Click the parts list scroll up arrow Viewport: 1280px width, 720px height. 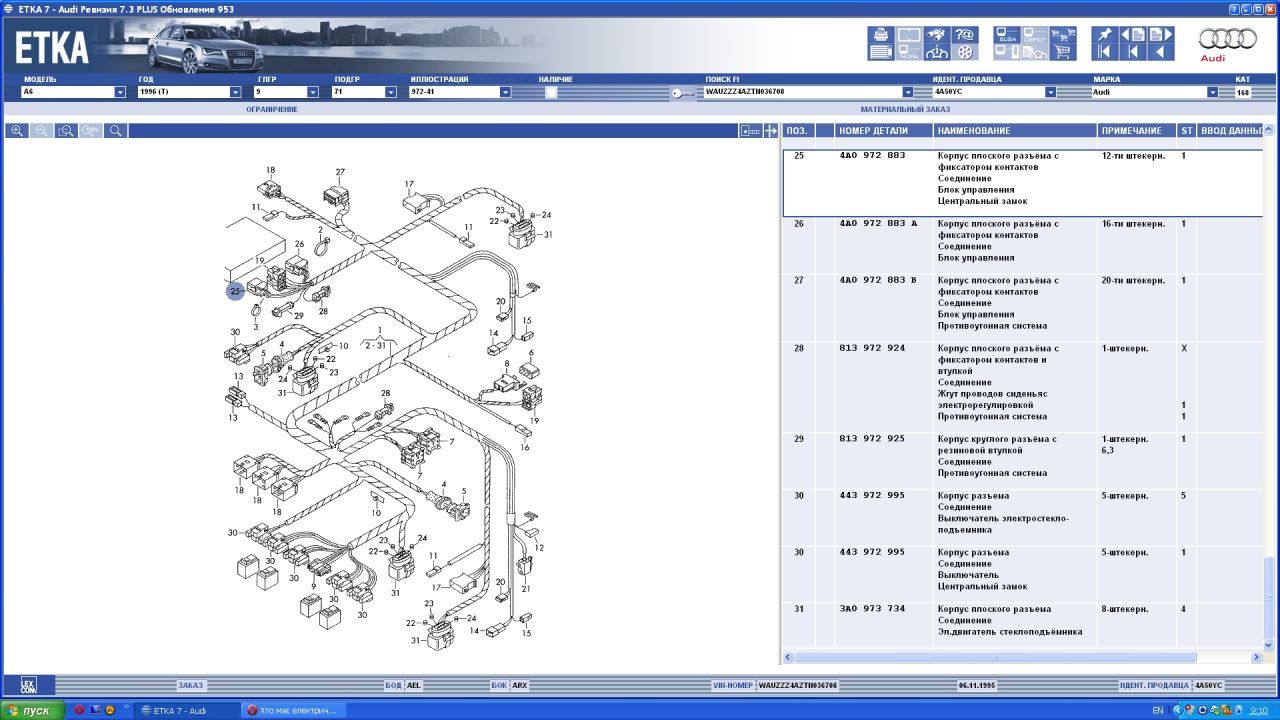pyautogui.click(x=1269, y=130)
